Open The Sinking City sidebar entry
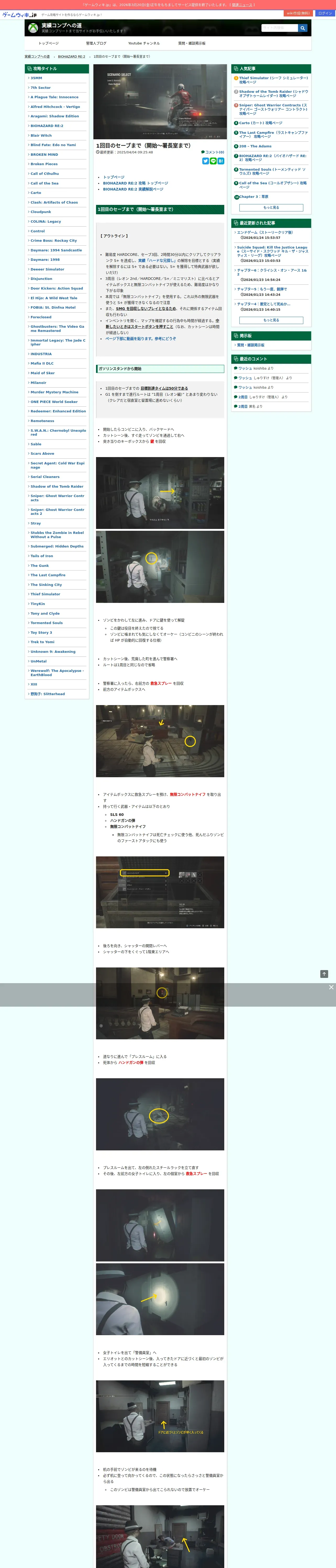 [x=46, y=585]
